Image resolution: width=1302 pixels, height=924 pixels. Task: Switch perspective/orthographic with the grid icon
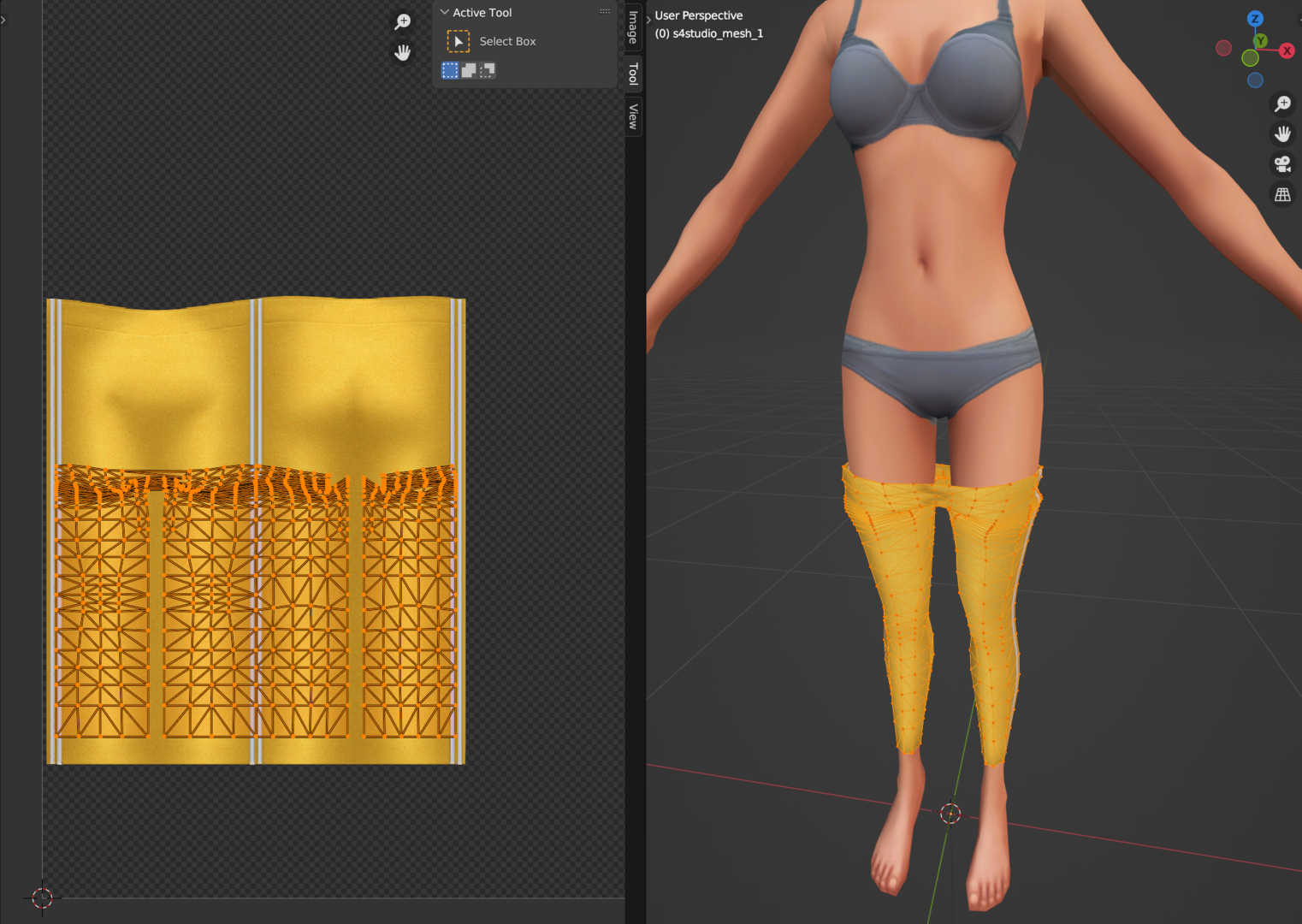pos(1282,195)
